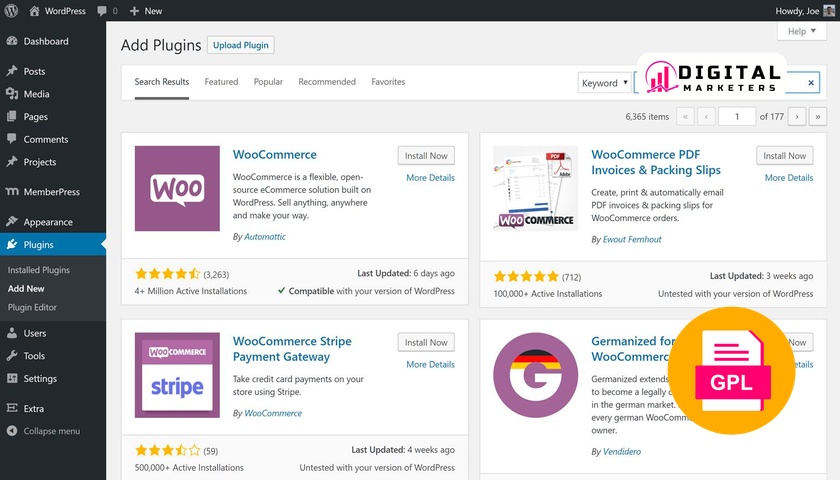
Task: Install the WooCommerce plugin now
Action: pyautogui.click(x=426, y=155)
